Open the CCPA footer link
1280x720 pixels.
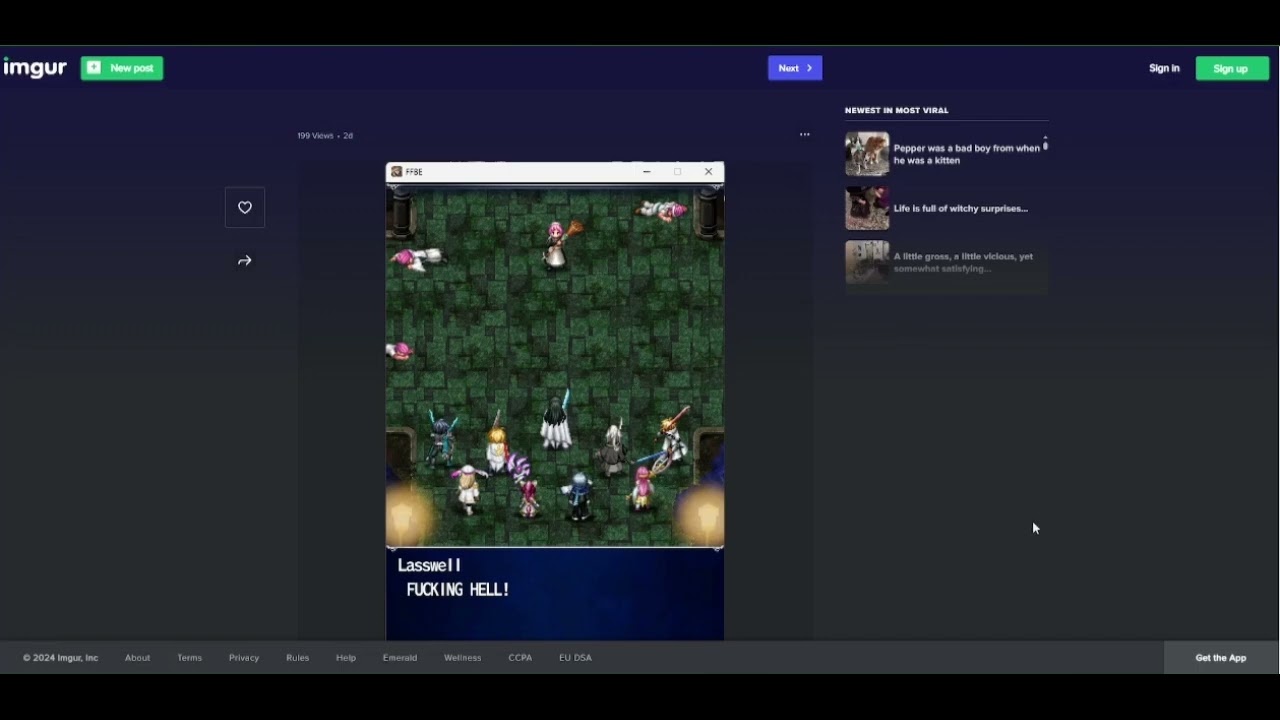point(520,658)
